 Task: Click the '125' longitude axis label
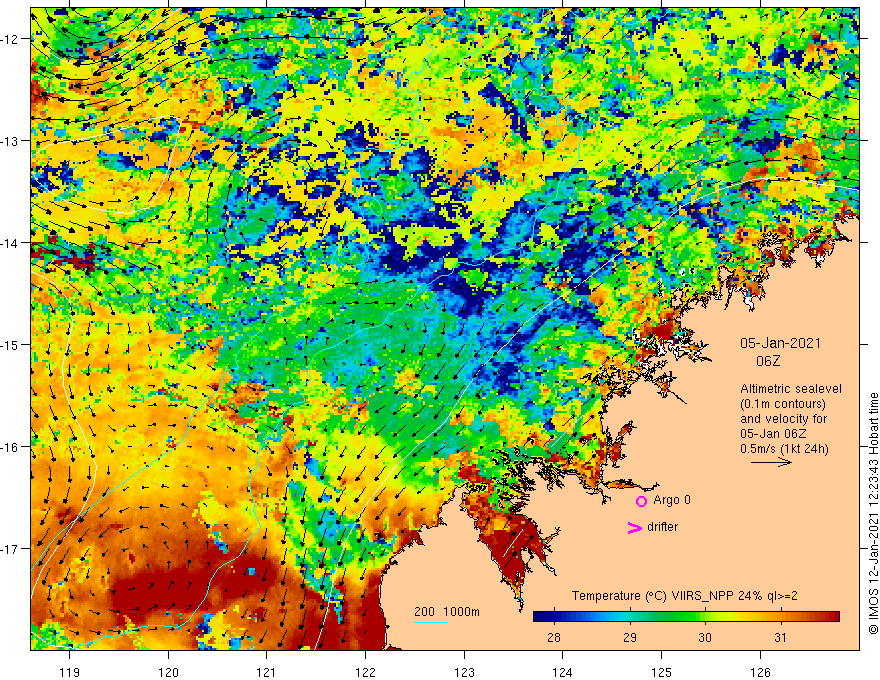click(x=662, y=672)
